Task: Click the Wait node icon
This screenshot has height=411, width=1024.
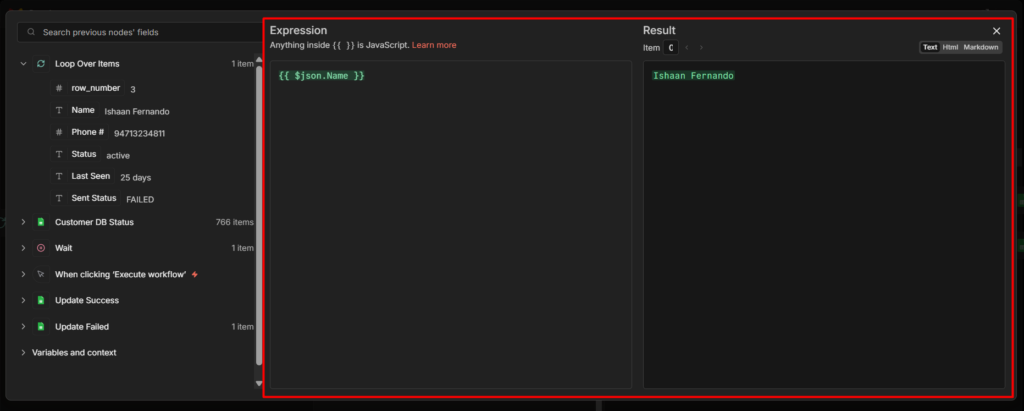Action: coord(41,248)
